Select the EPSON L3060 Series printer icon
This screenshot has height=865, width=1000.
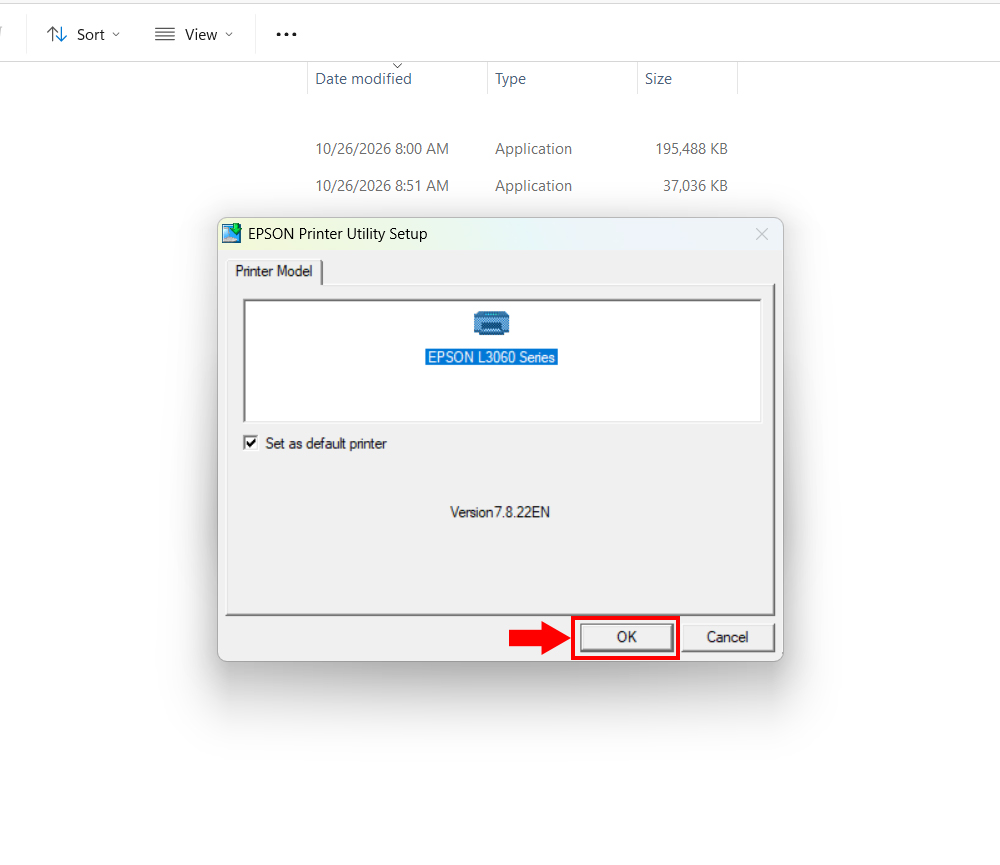point(491,323)
